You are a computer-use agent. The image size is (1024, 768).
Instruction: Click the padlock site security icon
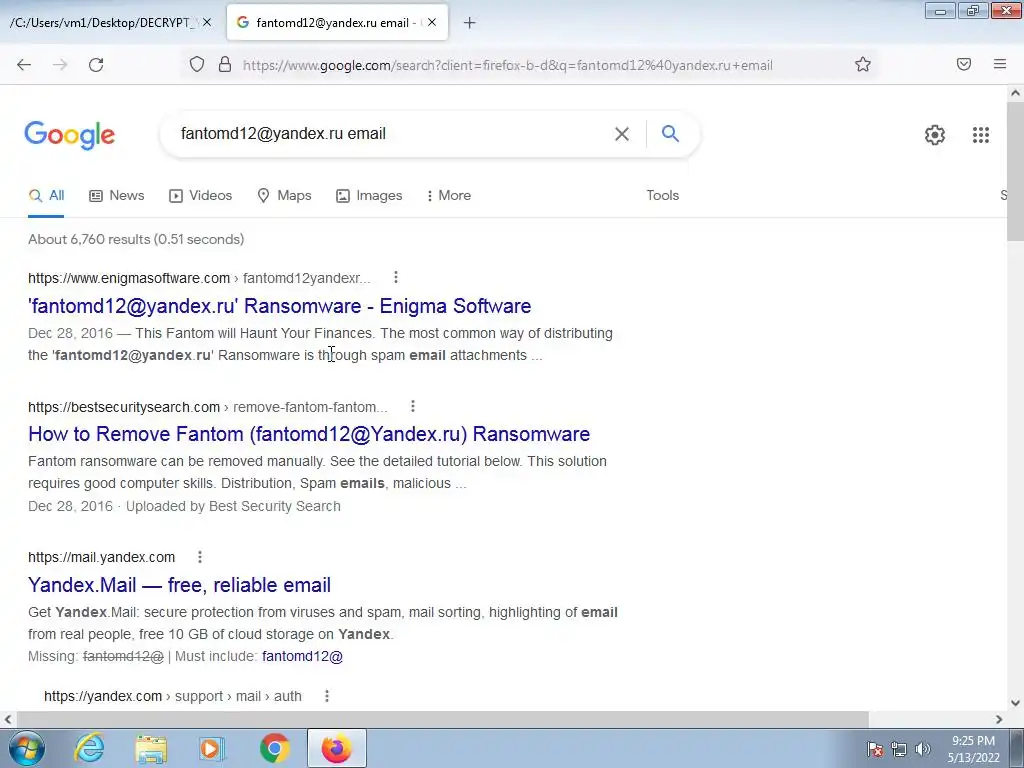click(x=225, y=65)
